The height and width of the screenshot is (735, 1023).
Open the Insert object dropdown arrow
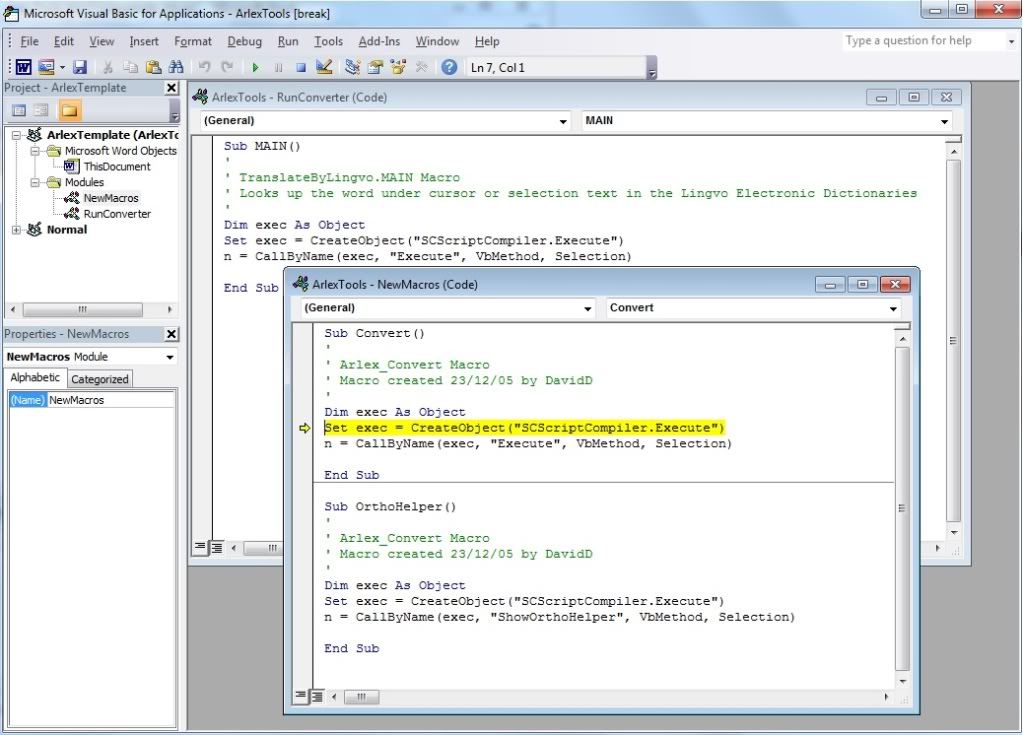pos(62,67)
